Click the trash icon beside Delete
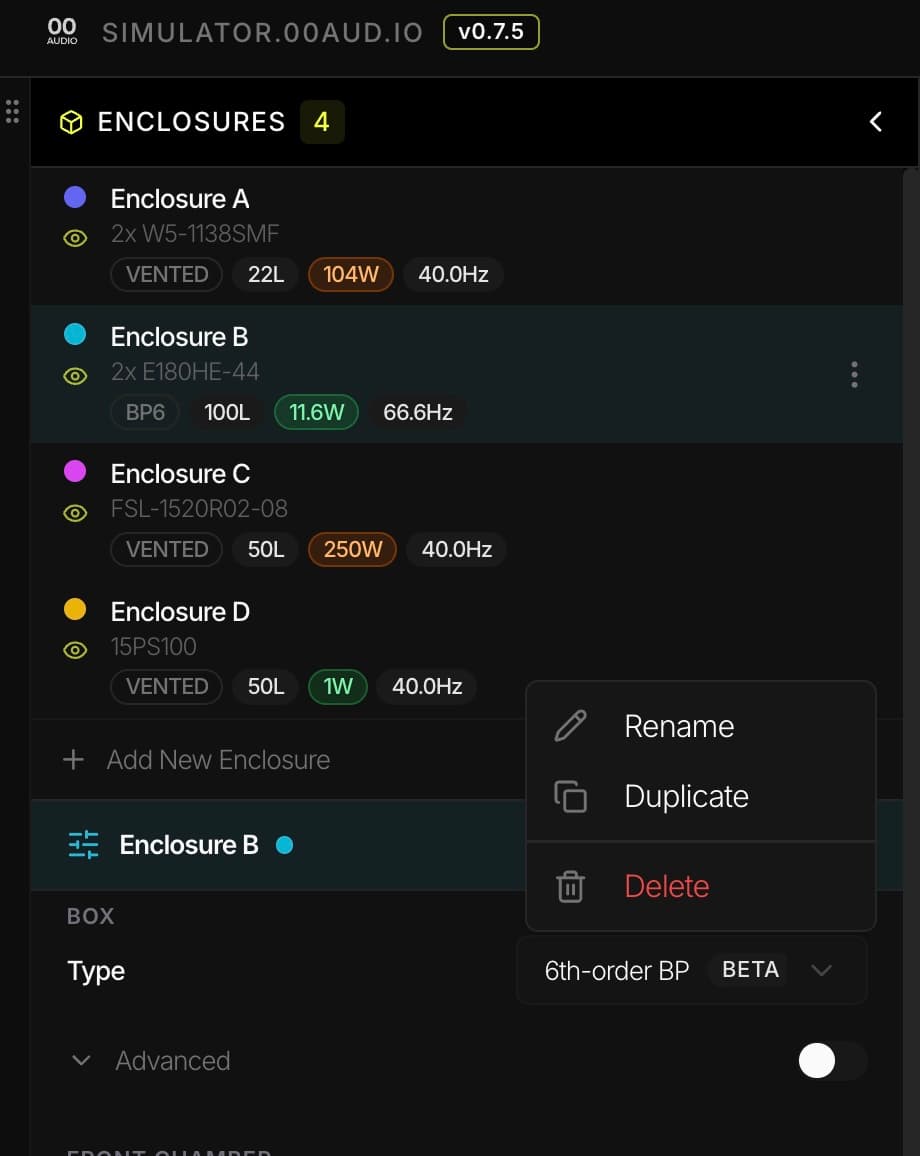This screenshot has height=1156, width=920. [x=570, y=886]
